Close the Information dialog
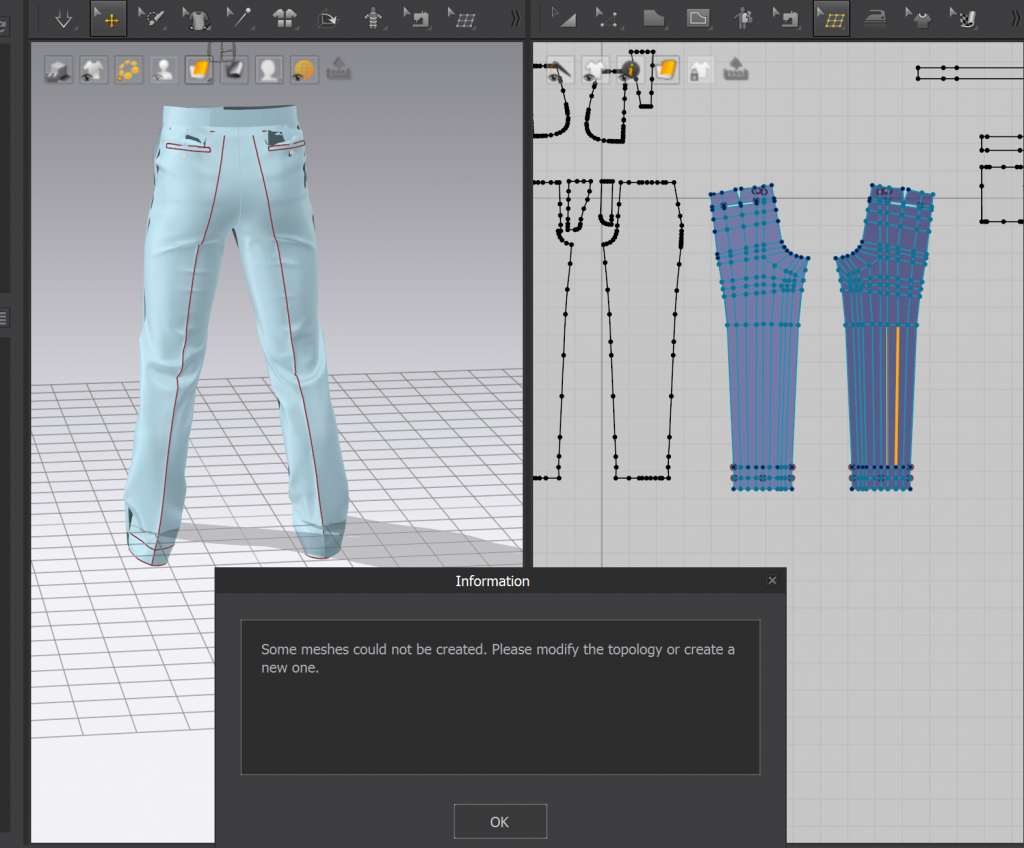The height and width of the screenshot is (848, 1024). 772,580
